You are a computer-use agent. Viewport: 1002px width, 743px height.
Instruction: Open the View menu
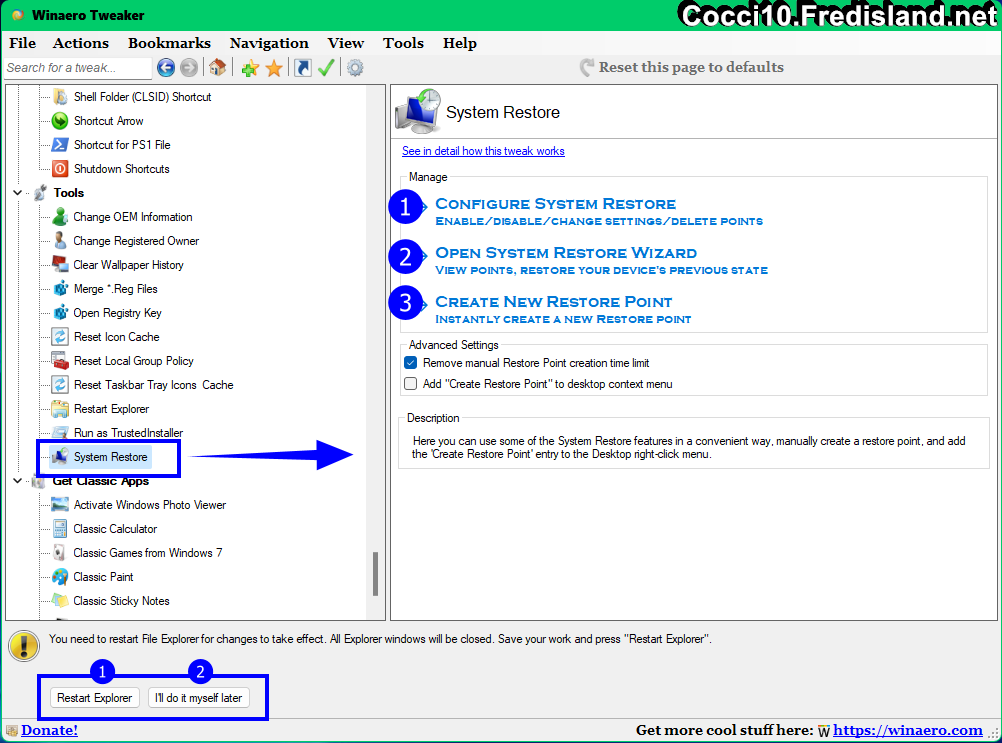346,43
